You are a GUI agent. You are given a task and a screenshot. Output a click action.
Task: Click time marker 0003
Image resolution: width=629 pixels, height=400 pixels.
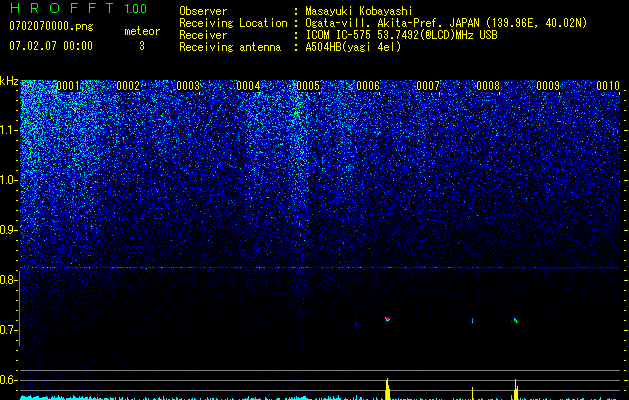pos(188,86)
